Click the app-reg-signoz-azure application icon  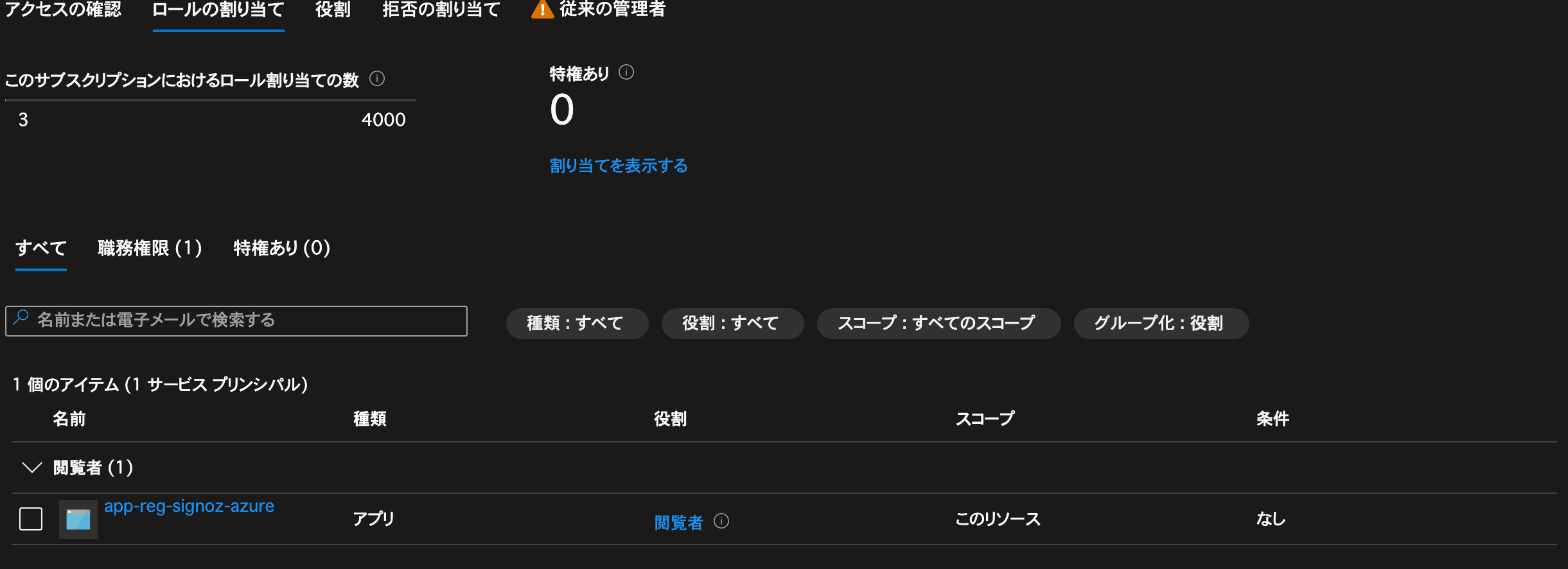(78, 519)
